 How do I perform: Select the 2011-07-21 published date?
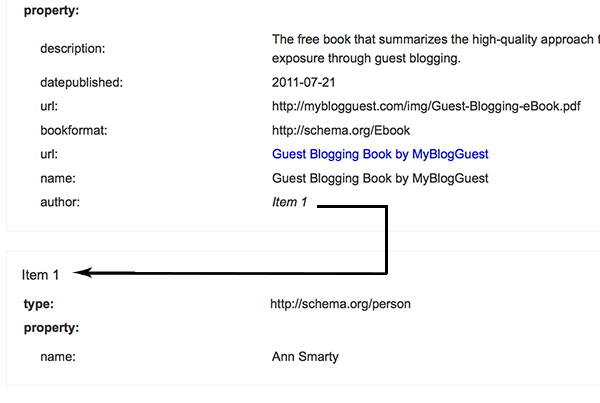(x=303, y=82)
